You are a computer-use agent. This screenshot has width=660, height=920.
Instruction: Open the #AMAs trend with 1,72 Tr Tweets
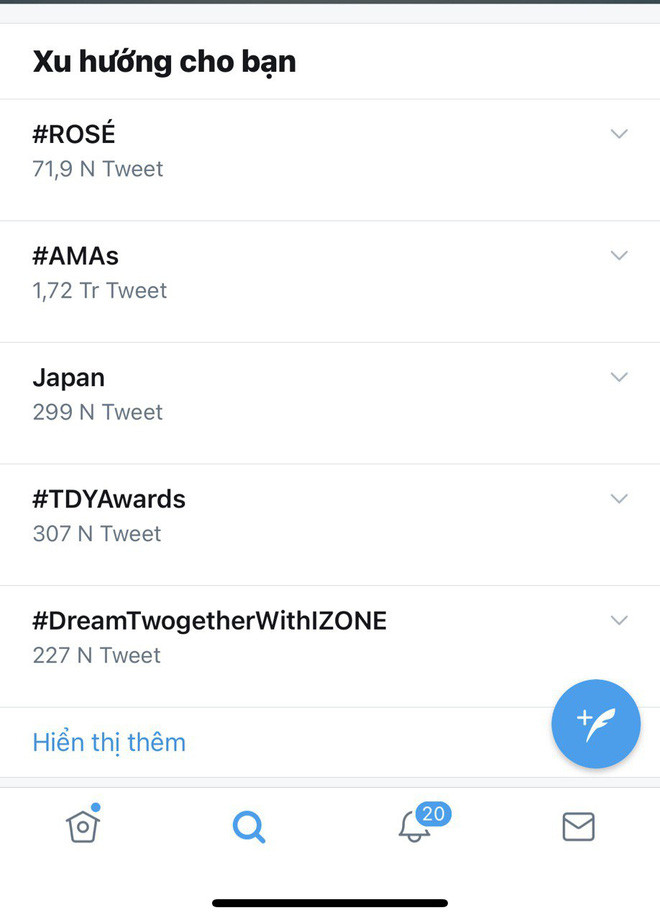pos(76,255)
